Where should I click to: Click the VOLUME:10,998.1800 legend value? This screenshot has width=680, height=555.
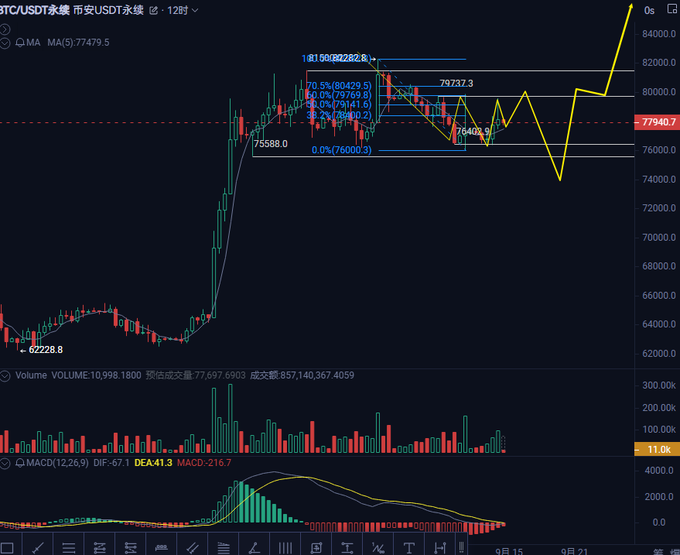(x=96, y=375)
